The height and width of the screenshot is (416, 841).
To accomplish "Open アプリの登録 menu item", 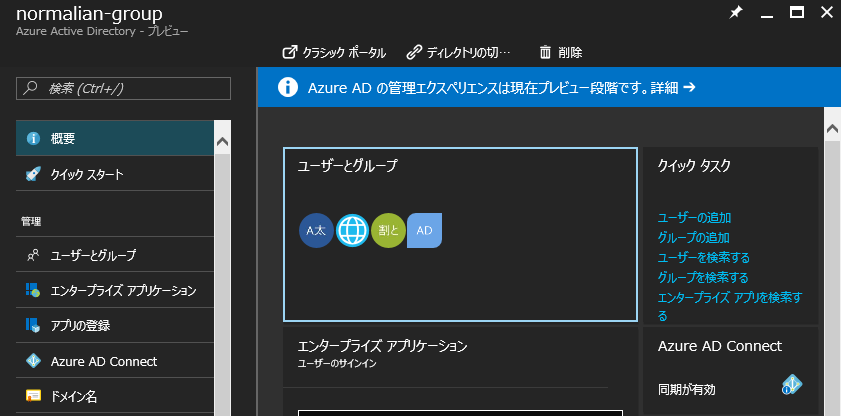I will tap(115, 325).
